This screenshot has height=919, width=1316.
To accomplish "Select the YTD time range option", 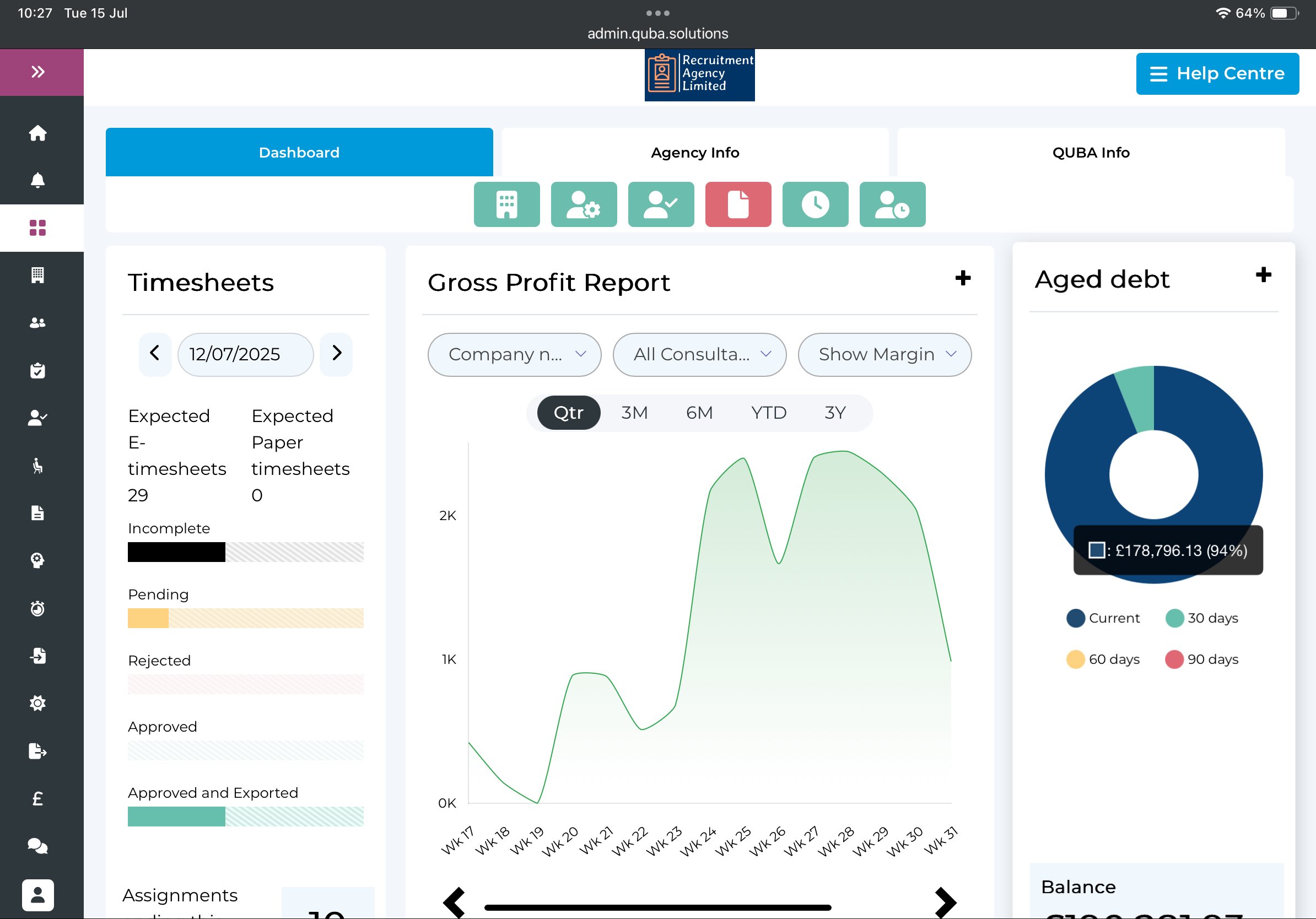I will point(768,413).
